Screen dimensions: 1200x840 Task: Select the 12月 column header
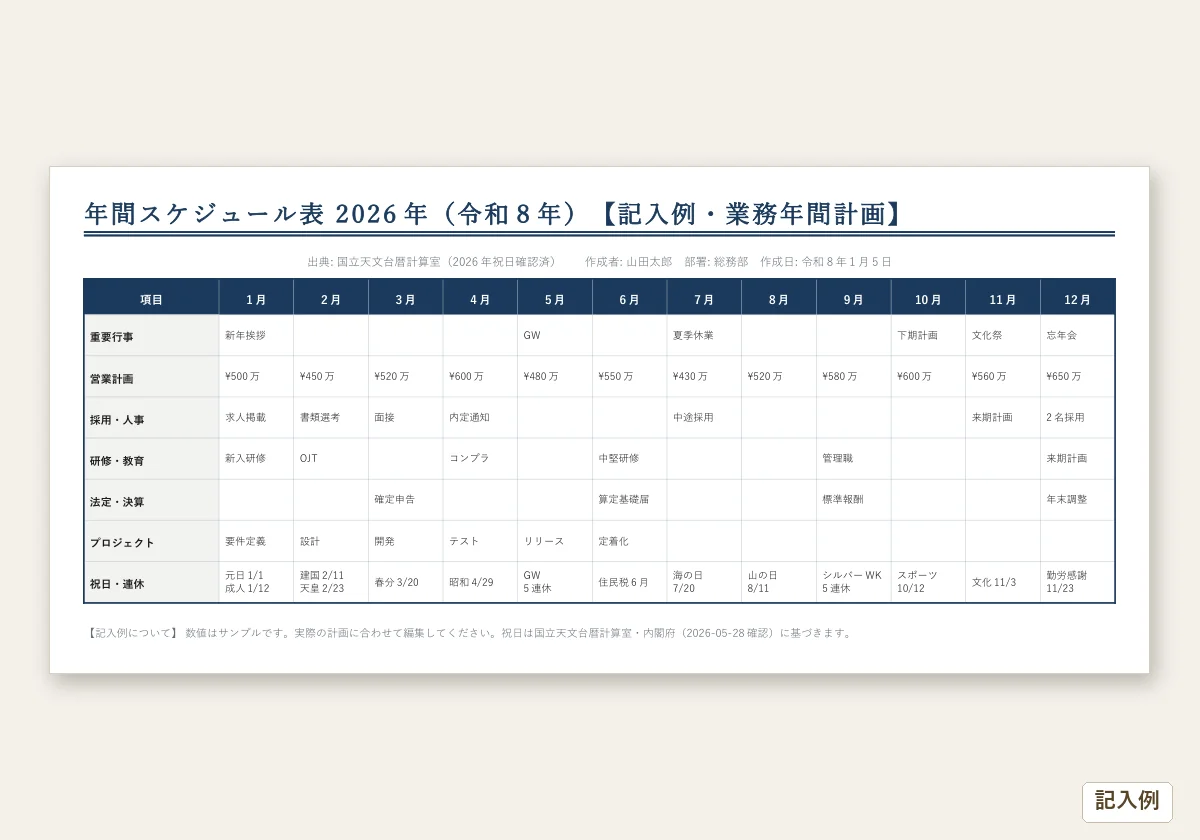[1077, 298]
